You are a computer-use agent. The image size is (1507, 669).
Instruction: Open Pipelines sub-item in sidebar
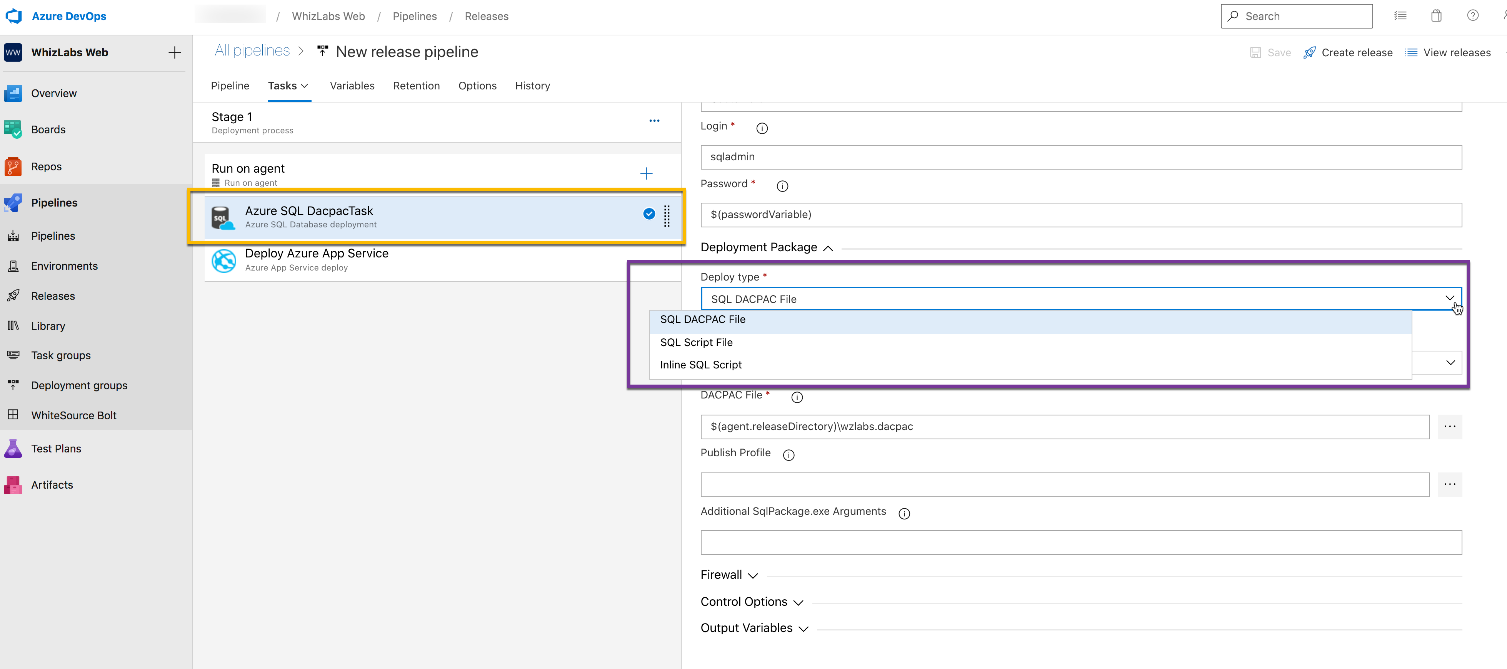(53, 236)
